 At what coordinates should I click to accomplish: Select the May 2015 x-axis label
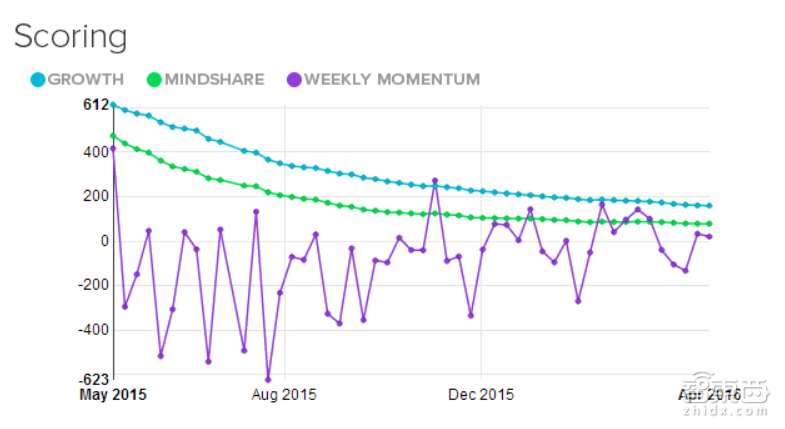click(x=113, y=395)
